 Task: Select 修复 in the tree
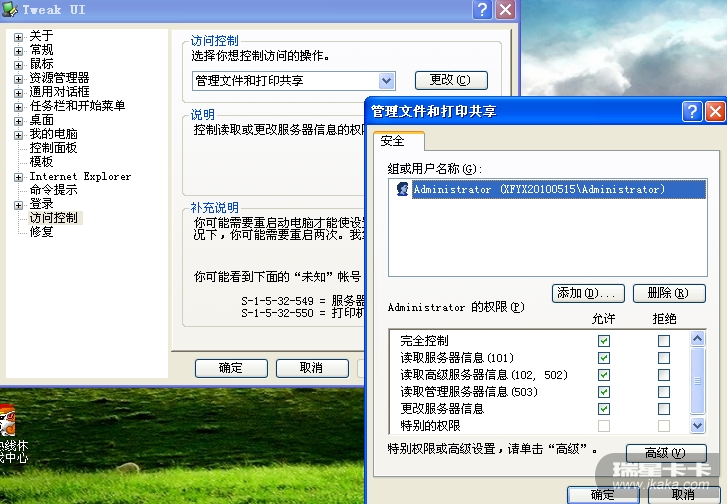[41, 232]
